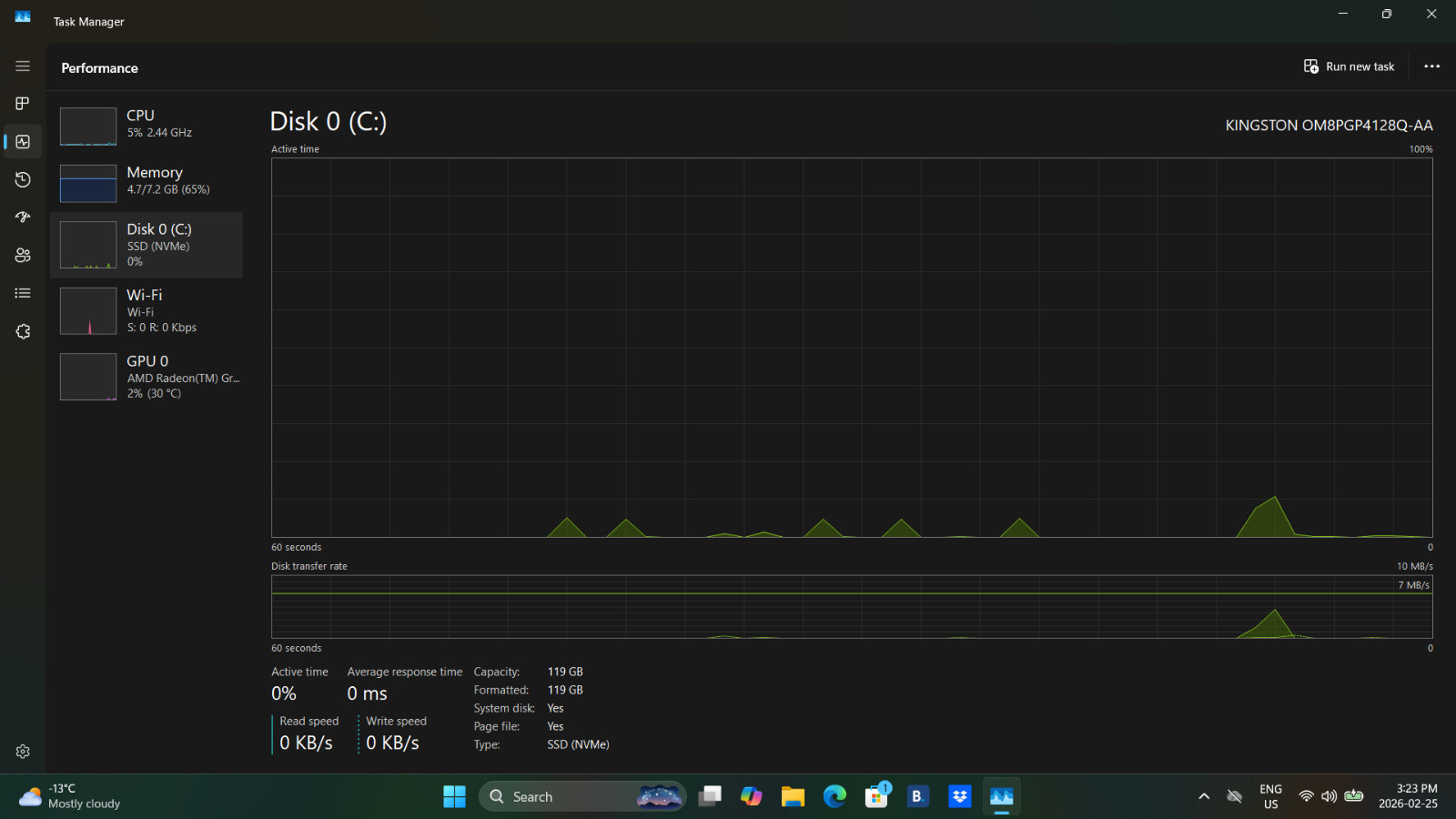Click the Disk active time graph
This screenshot has height=819, width=1456.
click(x=852, y=348)
